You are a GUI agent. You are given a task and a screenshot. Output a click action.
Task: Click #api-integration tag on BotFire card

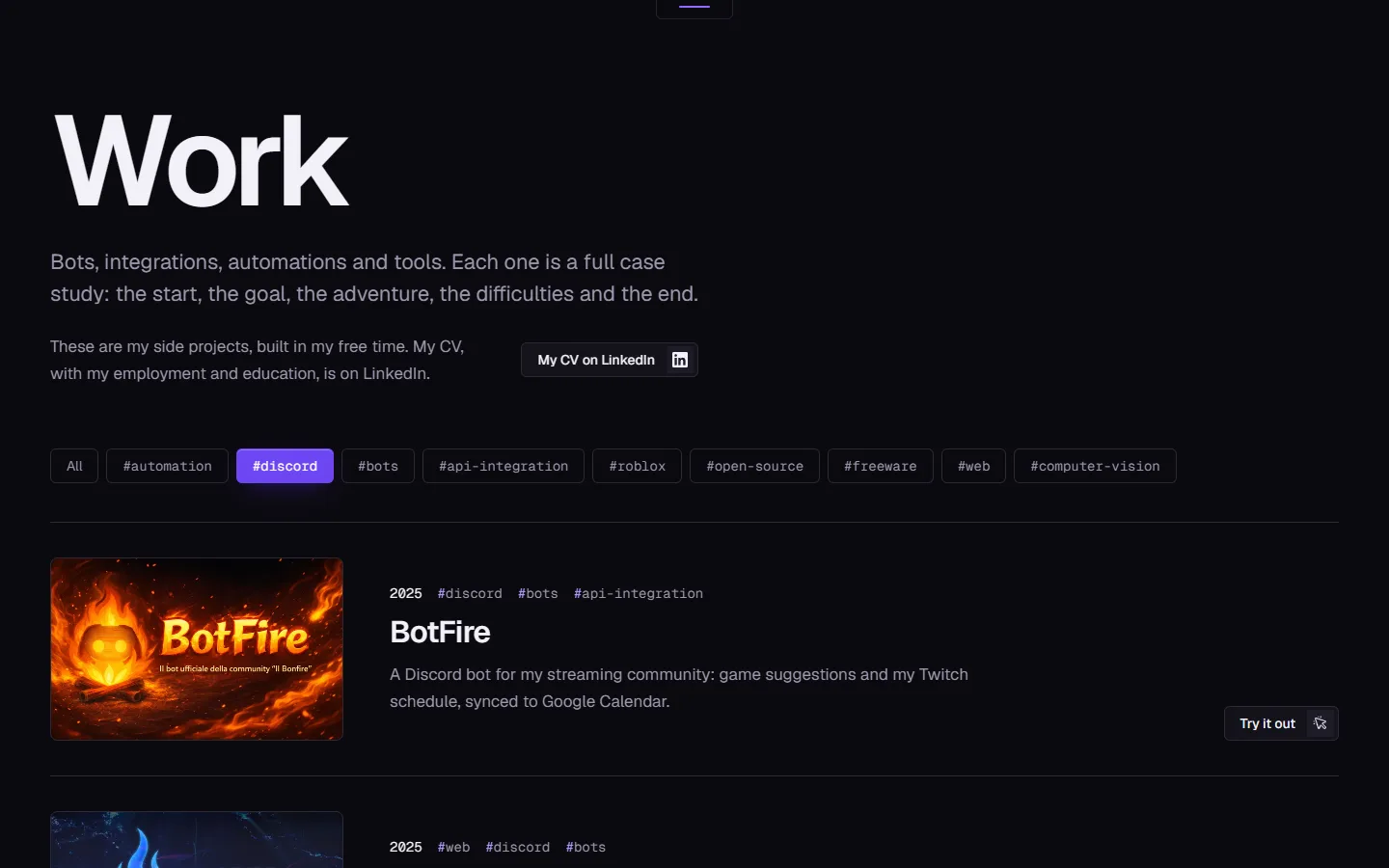tap(639, 593)
